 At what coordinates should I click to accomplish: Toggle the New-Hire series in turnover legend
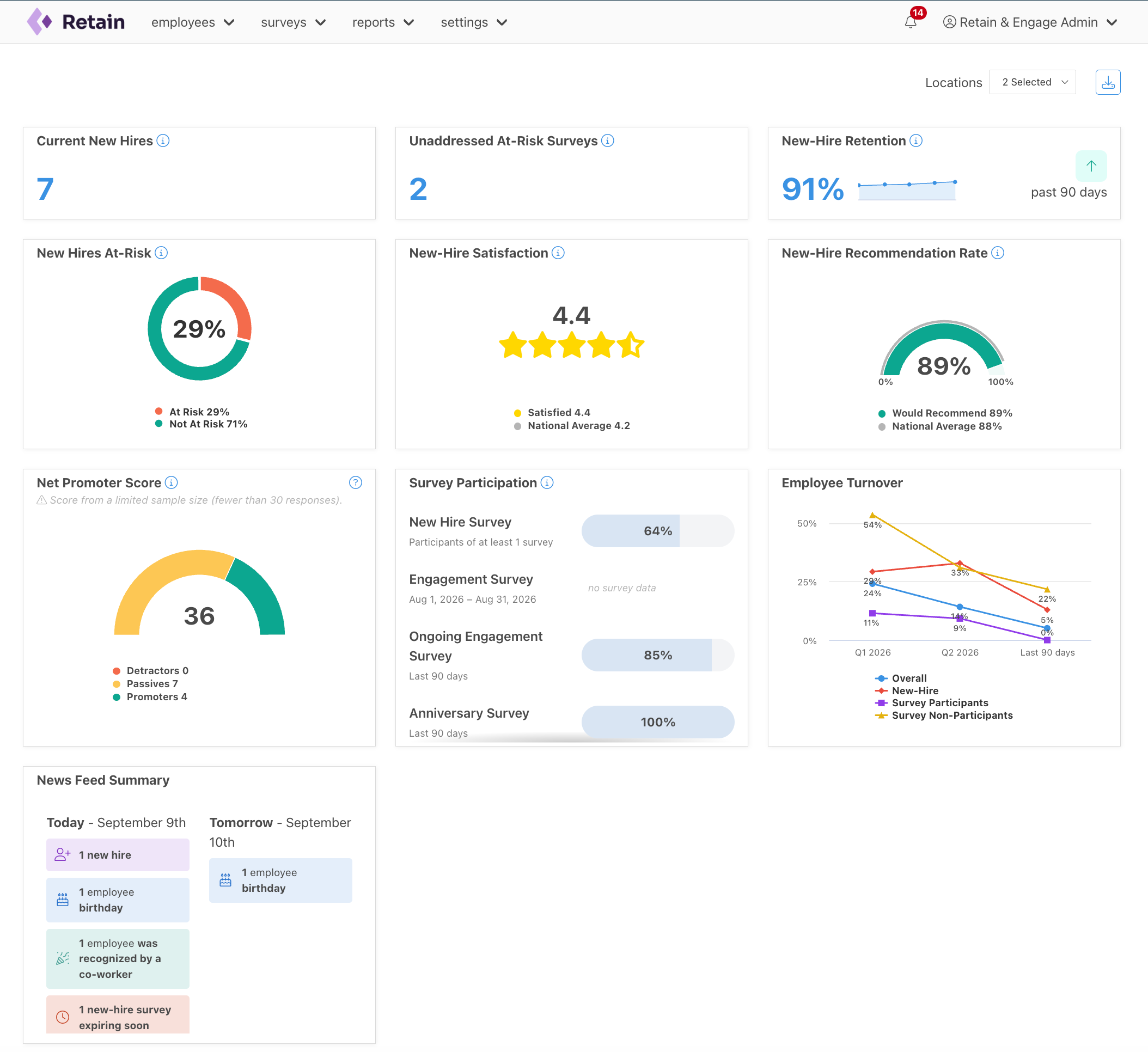[907, 690]
